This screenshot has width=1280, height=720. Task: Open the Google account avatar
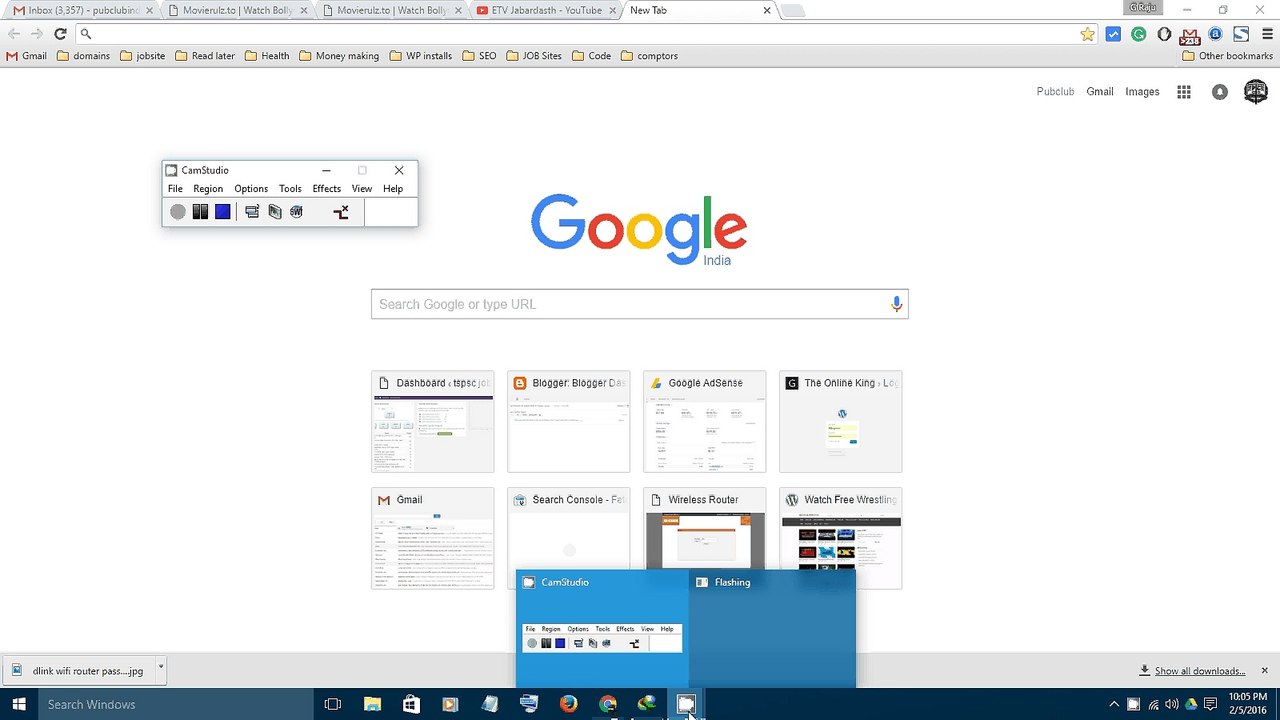click(x=1256, y=92)
